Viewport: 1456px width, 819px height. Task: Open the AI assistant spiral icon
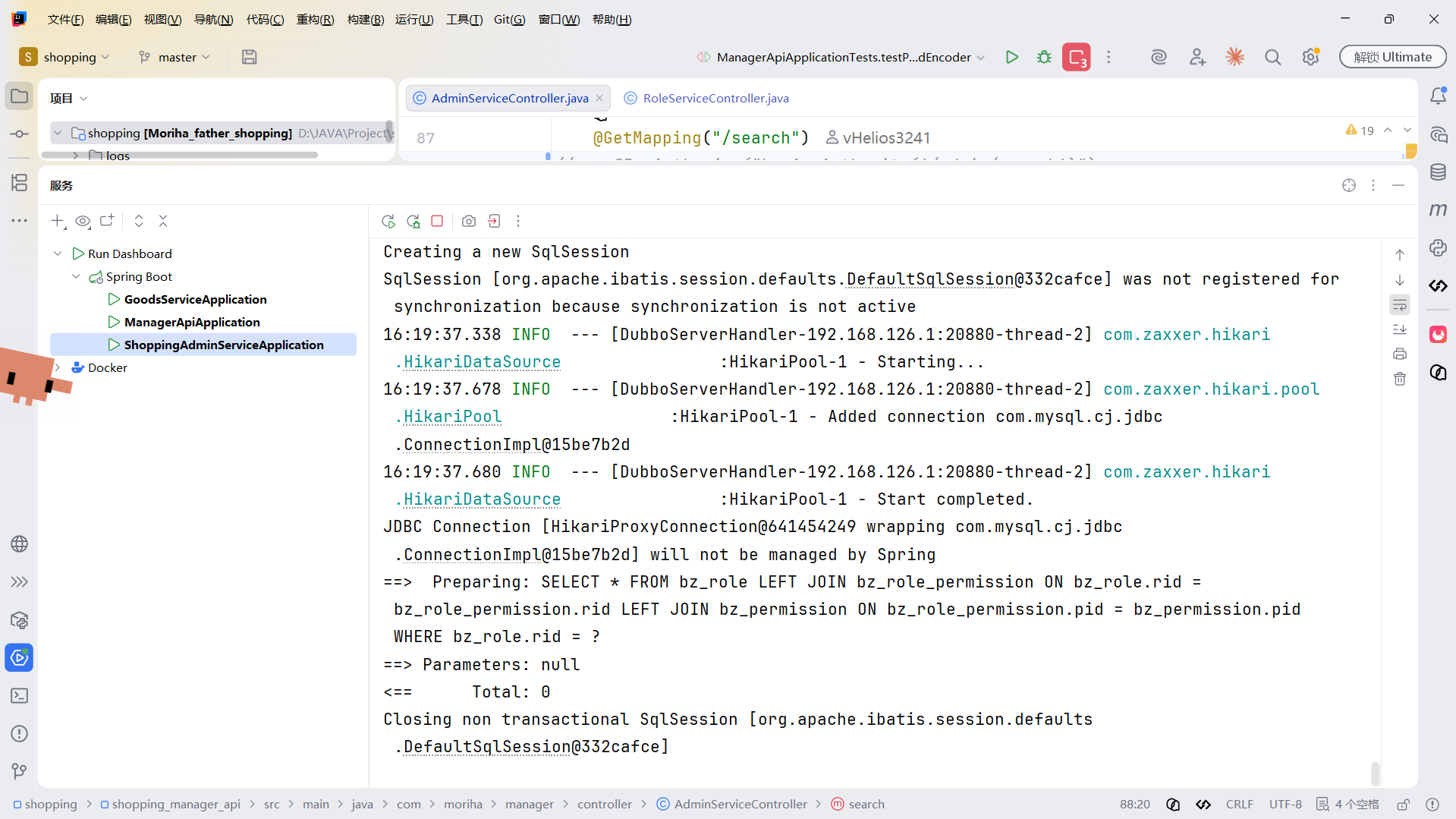coord(1159,57)
